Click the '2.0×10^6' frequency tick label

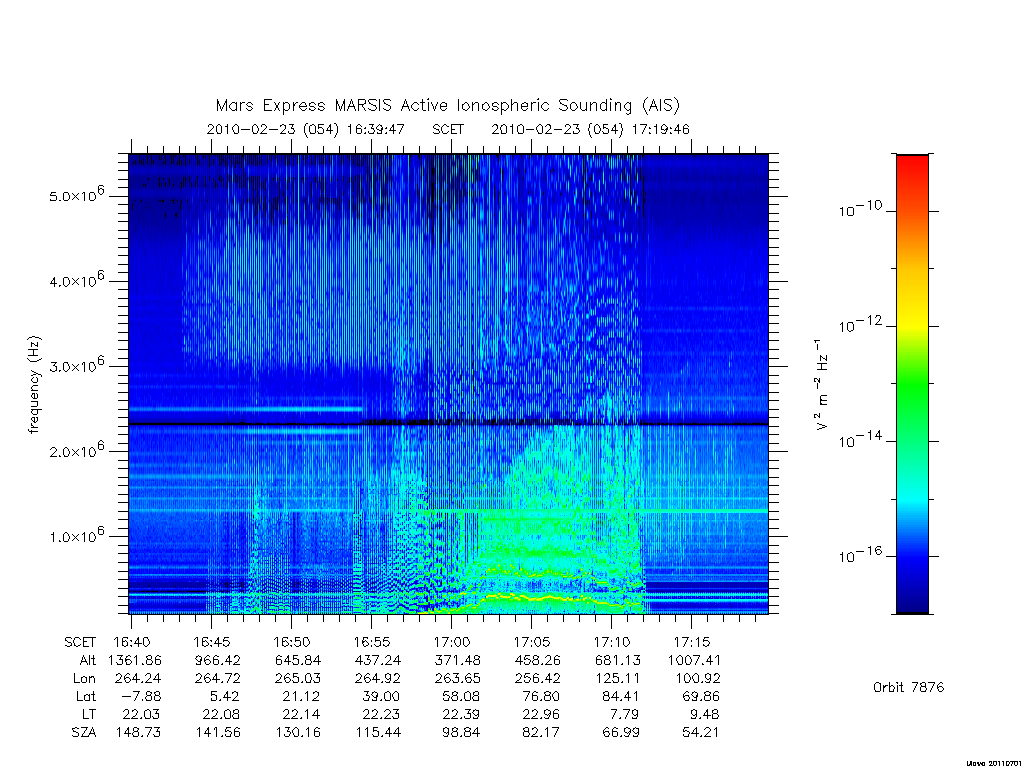(x=76, y=450)
